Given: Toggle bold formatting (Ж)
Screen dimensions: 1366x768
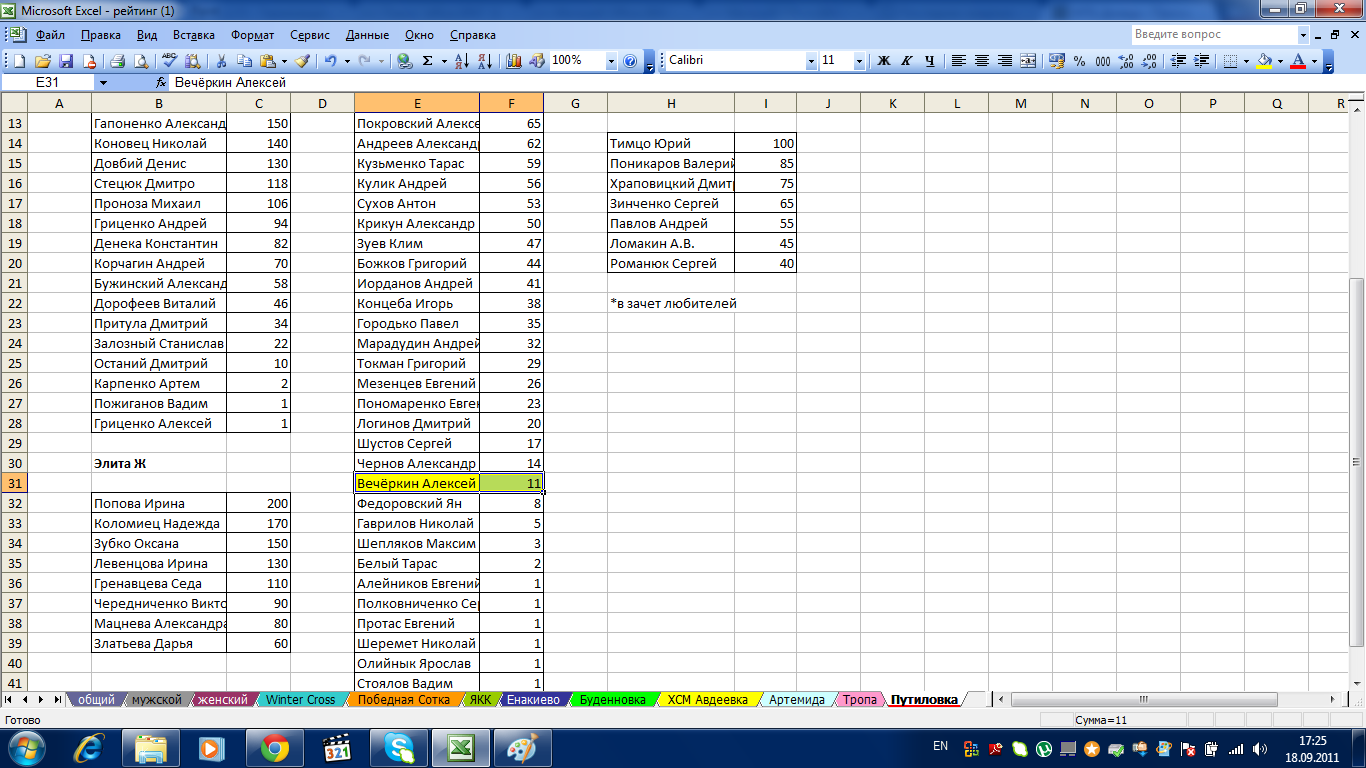Looking at the screenshot, I should (884, 61).
